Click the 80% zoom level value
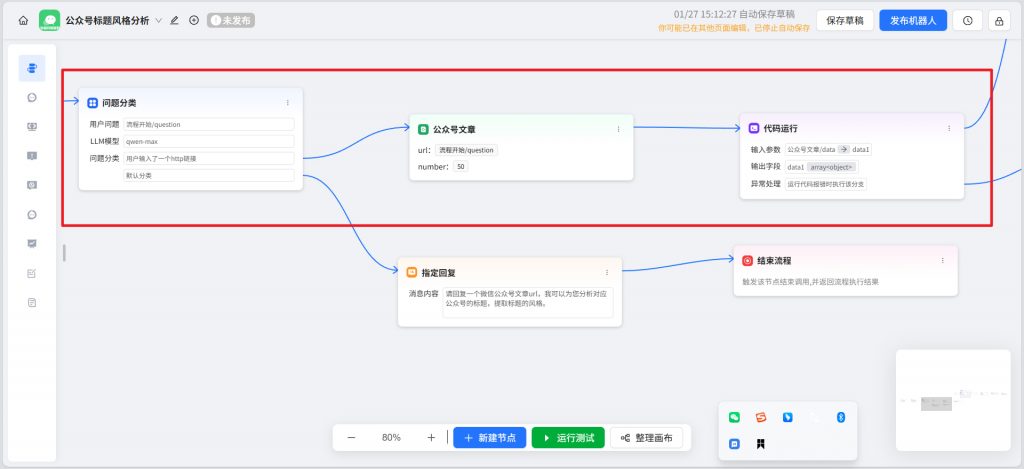Screen dimensions: 1024x469 (x=391, y=438)
